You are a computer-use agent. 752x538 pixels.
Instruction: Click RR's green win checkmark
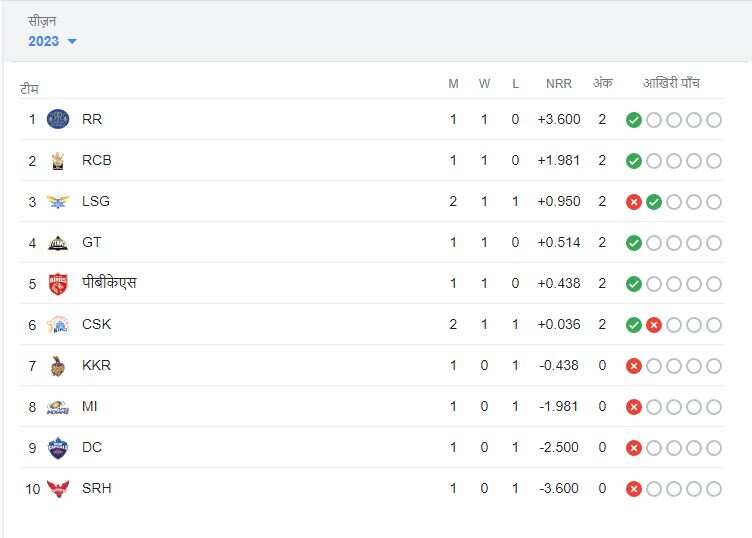point(633,120)
